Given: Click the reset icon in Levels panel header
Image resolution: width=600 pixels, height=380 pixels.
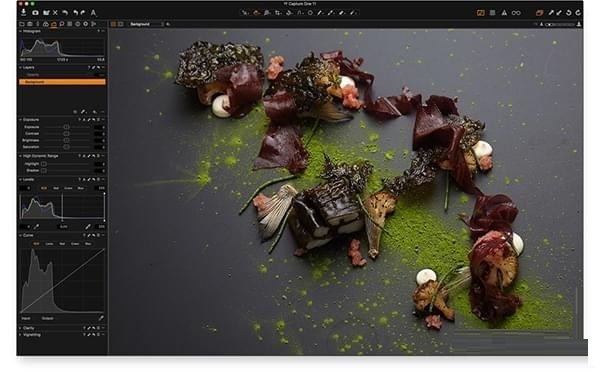Looking at the screenshot, I should pos(93,179).
